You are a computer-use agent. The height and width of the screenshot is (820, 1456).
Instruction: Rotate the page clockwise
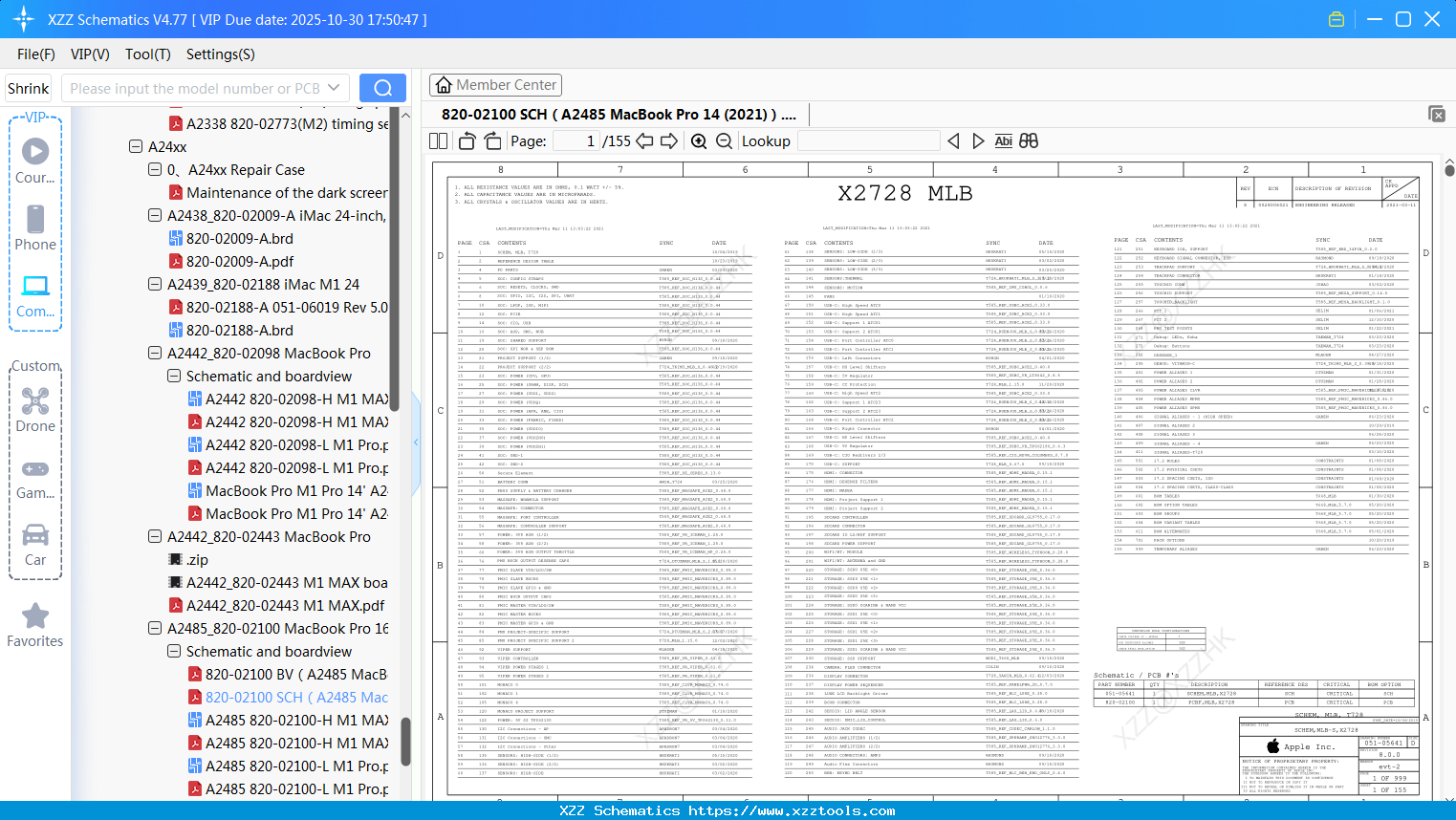tap(492, 141)
